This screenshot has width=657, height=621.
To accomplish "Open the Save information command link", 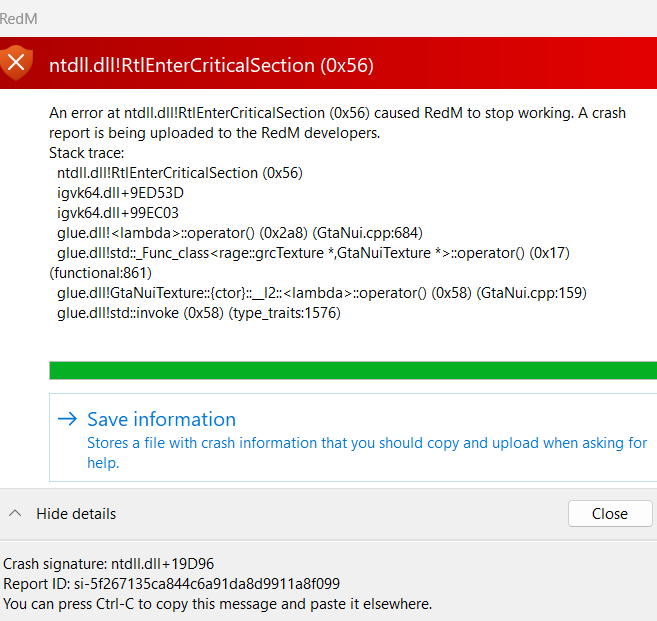I will click(x=353, y=437).
